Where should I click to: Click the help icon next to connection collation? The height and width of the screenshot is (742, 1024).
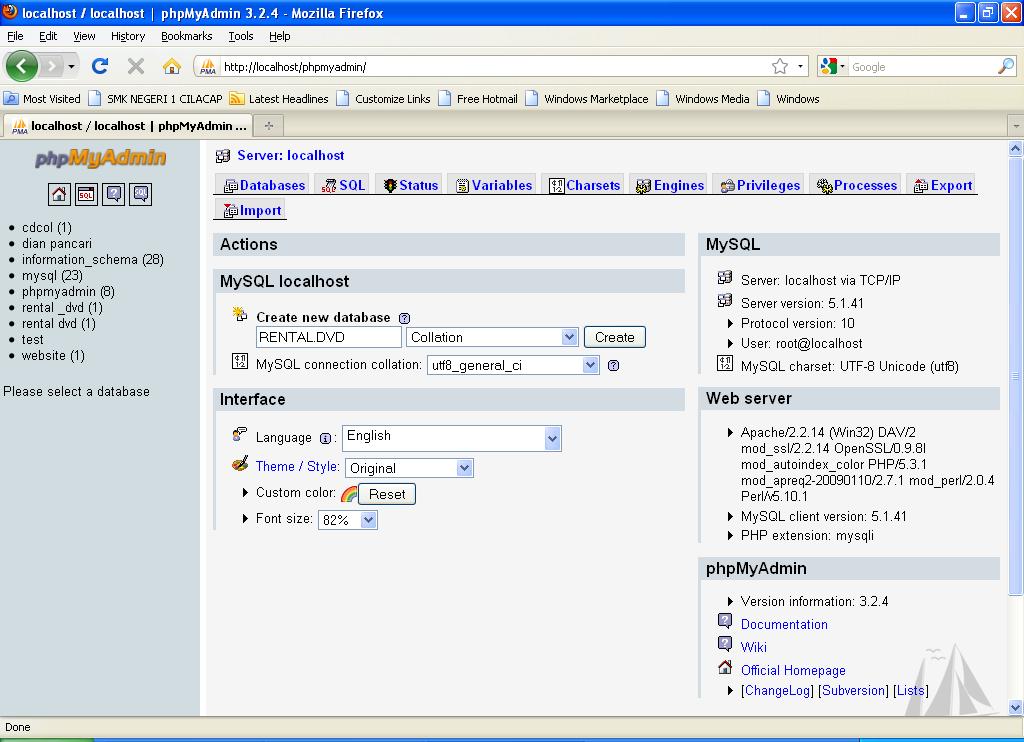point(613,365)
